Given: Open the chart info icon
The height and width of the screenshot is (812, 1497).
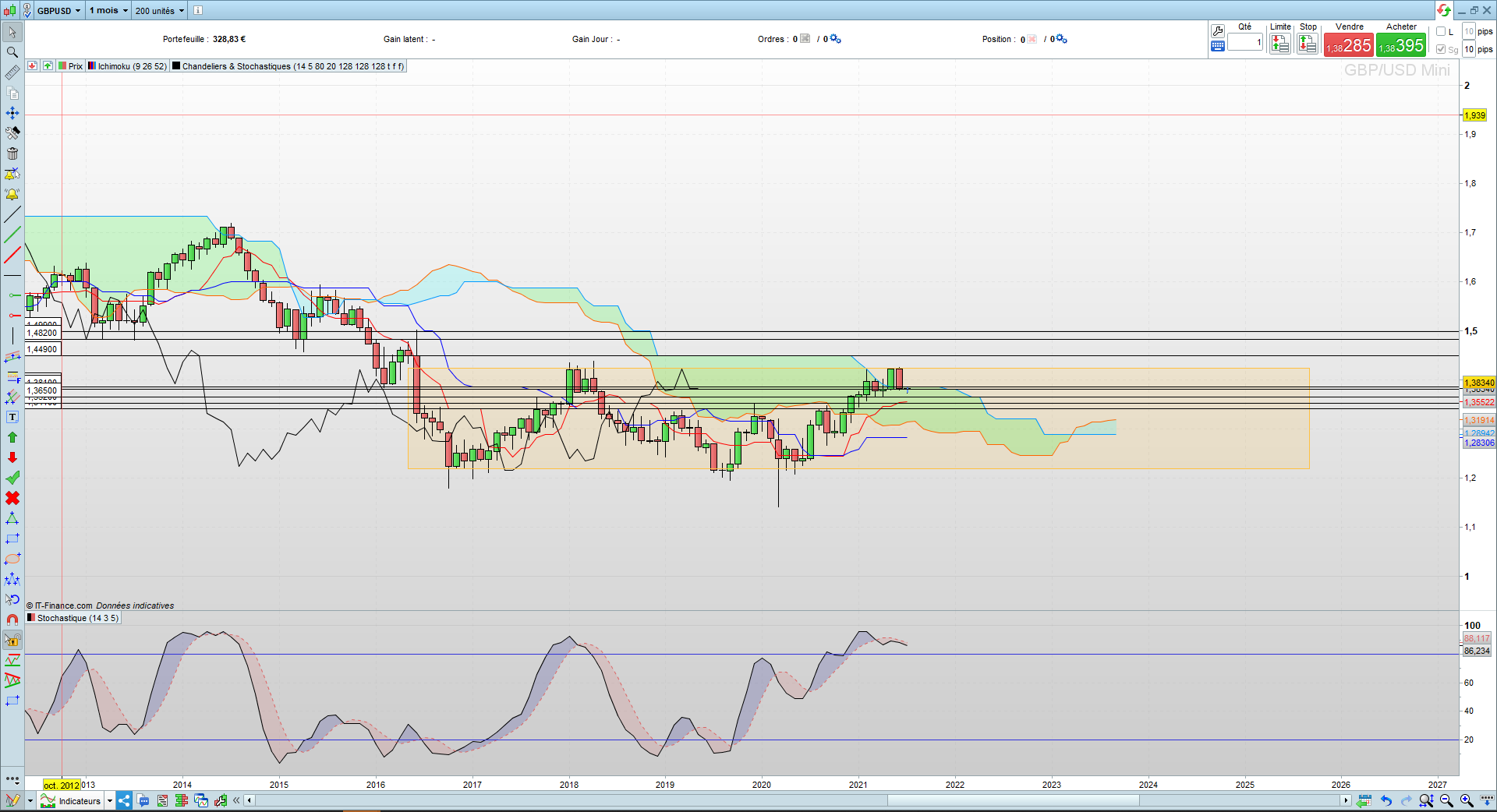Looking at the screenshot, I should (198, 10).
